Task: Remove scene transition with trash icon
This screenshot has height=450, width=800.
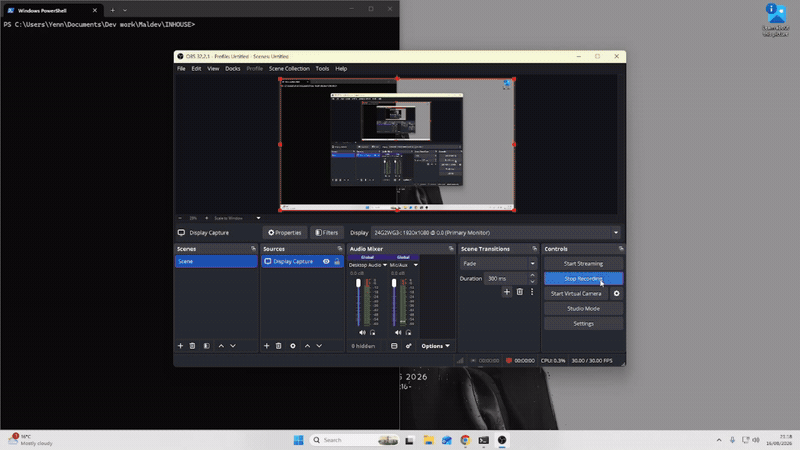Action: [x=519, y=292]
